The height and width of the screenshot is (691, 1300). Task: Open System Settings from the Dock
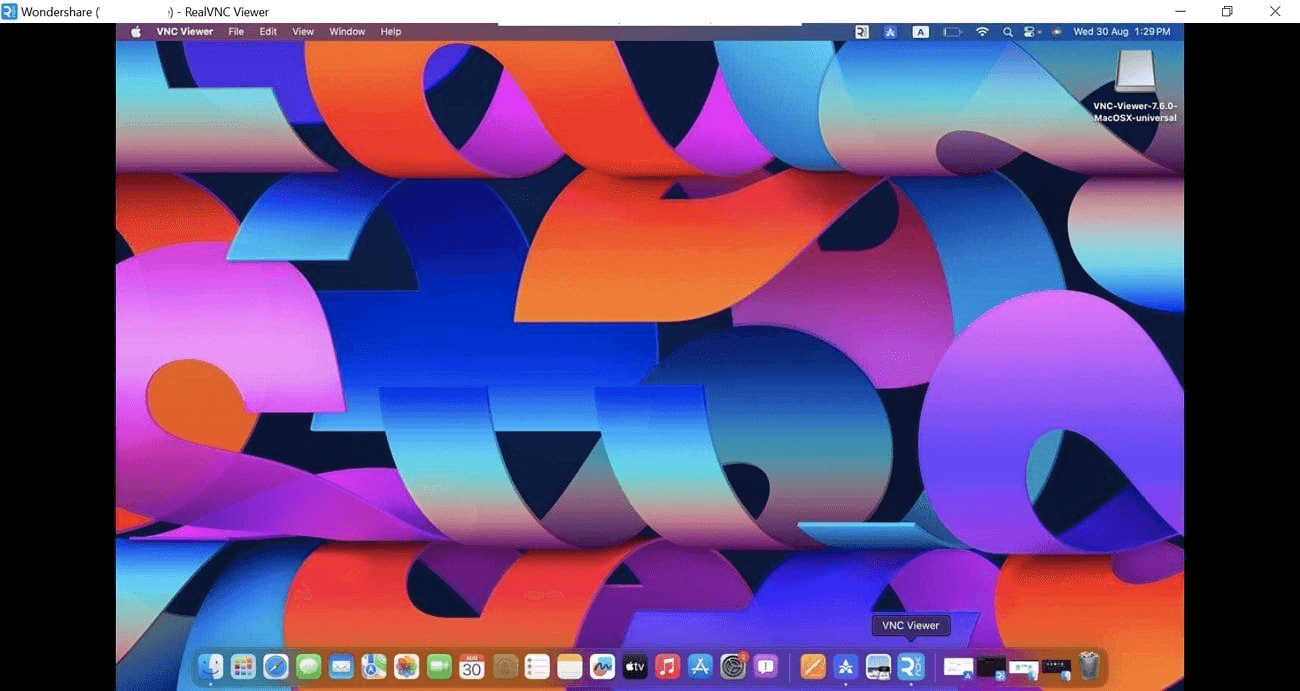click(x=733, y=666)
